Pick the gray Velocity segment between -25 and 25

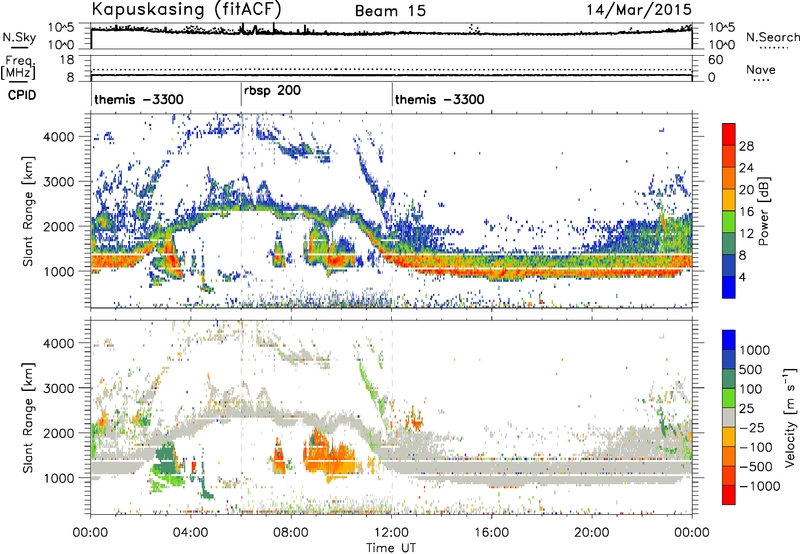click(729, 417)
